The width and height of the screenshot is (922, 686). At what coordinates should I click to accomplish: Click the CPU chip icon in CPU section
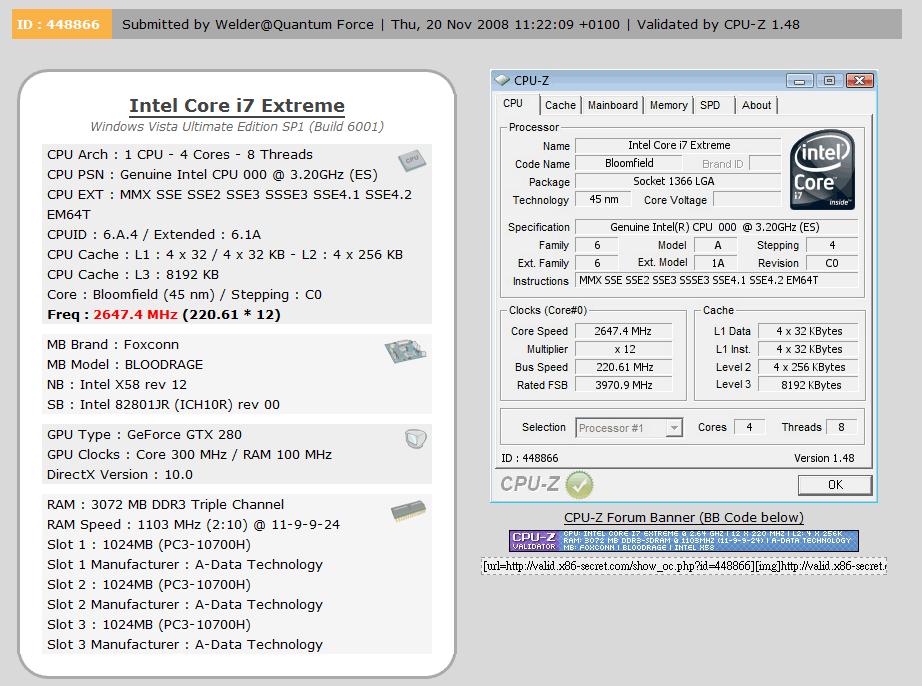point(412,160)
